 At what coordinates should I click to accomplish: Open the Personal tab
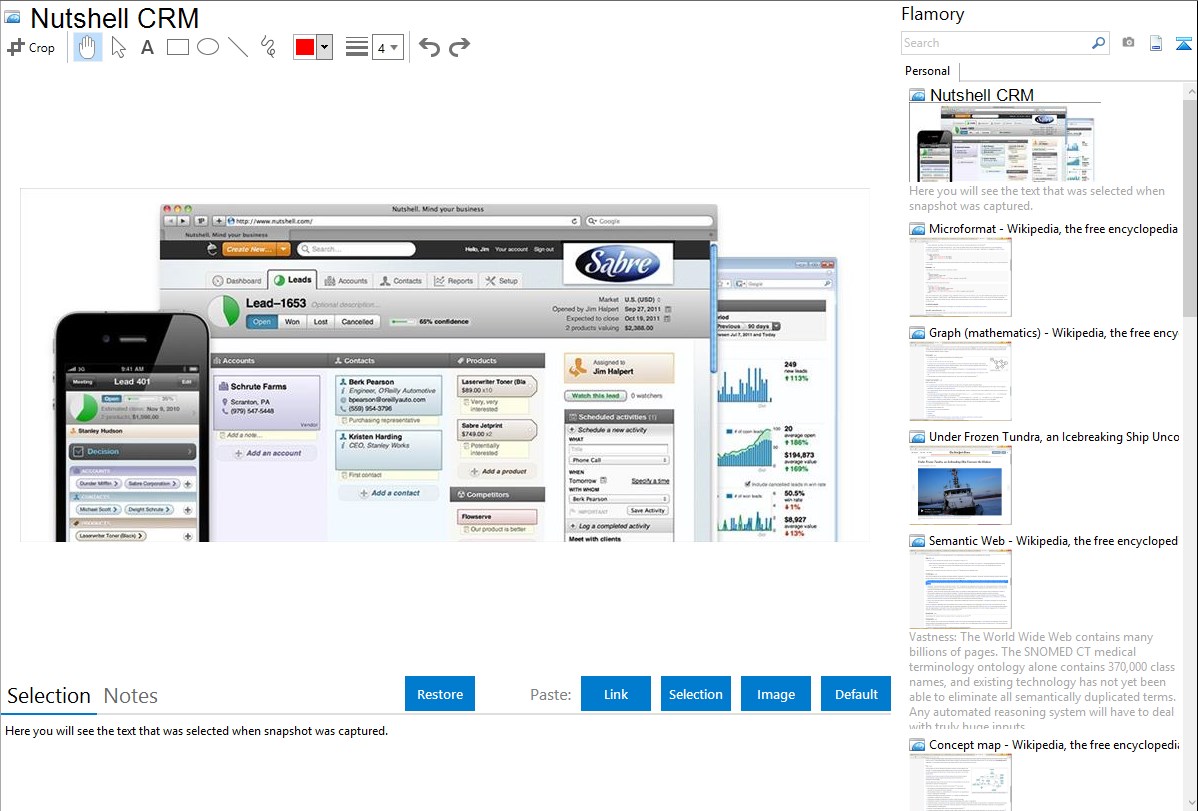pos(928,71)
